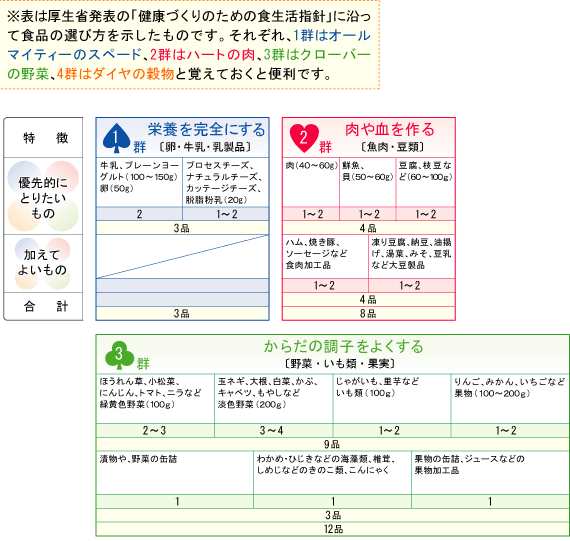Click '1~2' below the 鮮魚、貝 cell

click(x=368, y=214)
